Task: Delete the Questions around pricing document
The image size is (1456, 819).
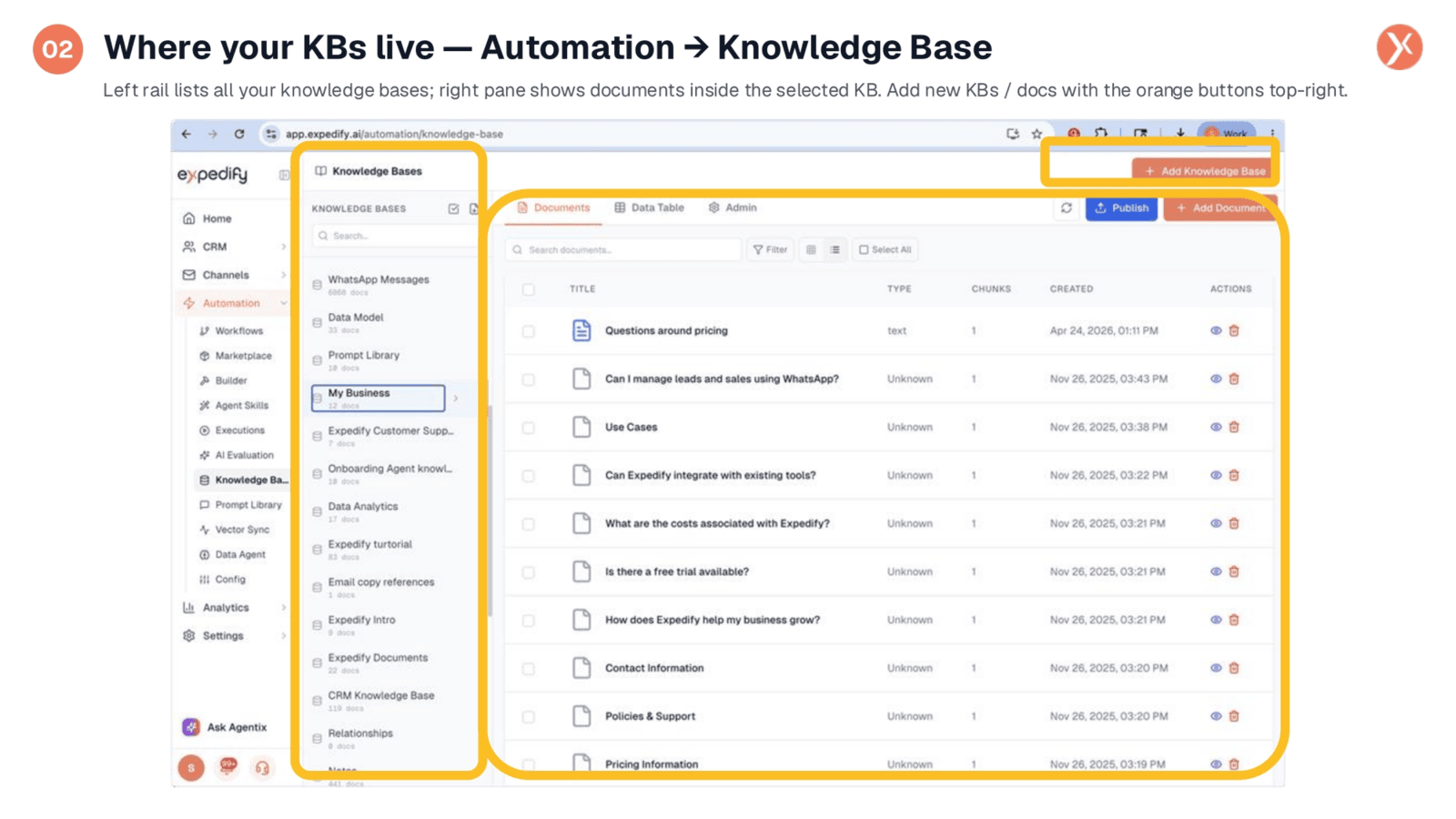Action: 1235,331
